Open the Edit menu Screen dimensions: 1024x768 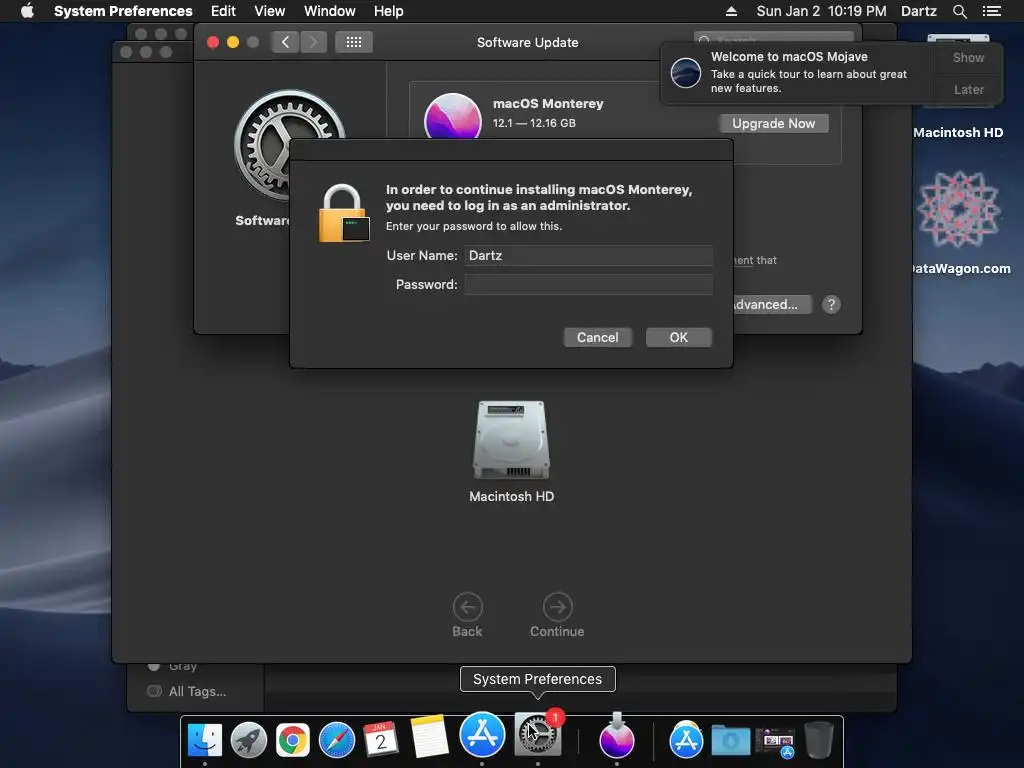tap(223, 11)
